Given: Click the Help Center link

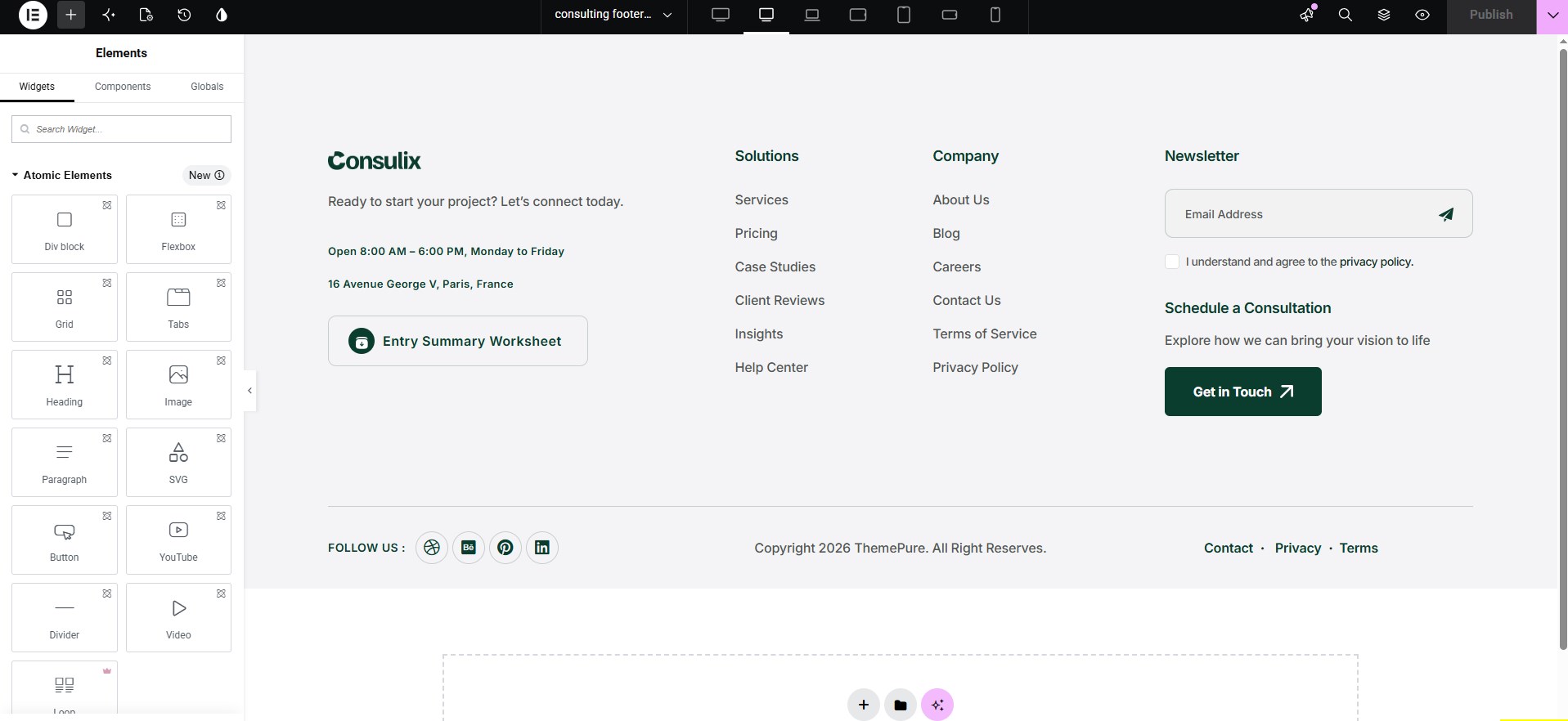Looking at the screenshot, I should click(x=771, y=367).
